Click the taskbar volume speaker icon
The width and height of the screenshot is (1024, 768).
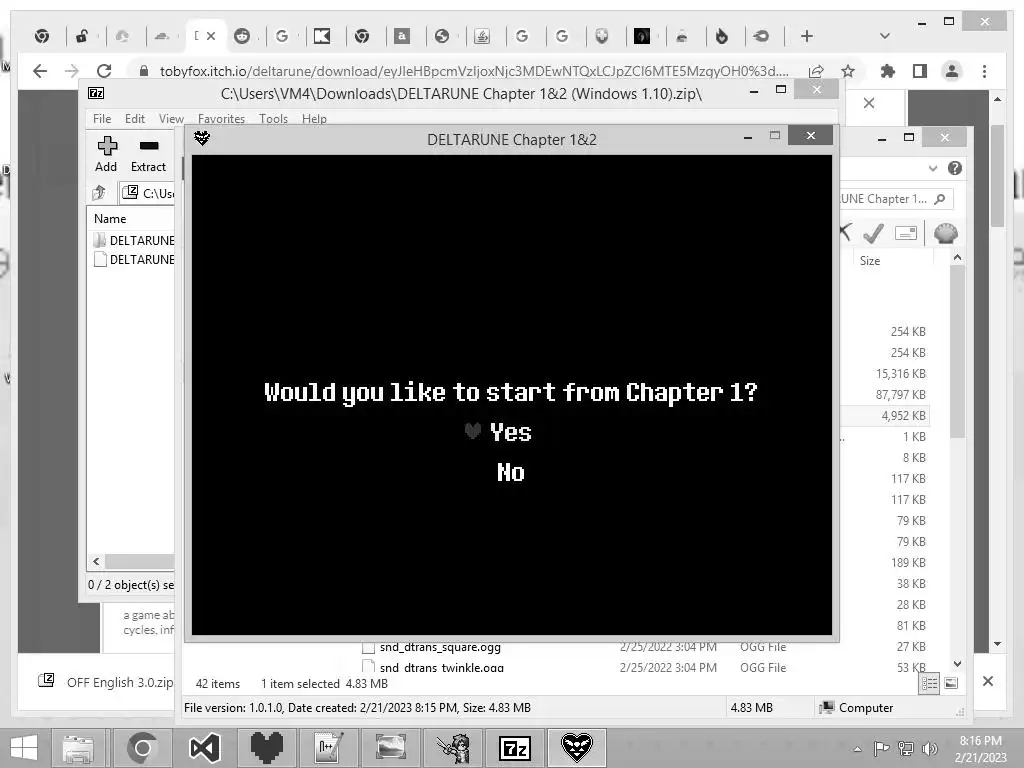pyautogui.click(x=930, y=748)
